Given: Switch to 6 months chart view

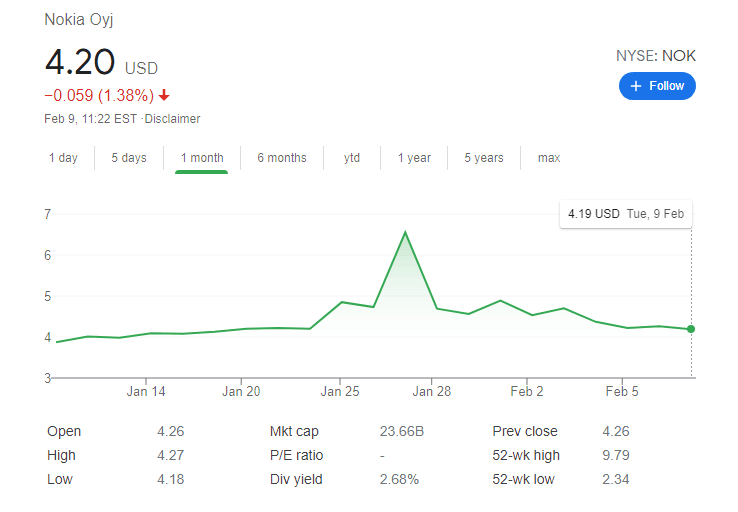Looking at the screenshot, I should tap(281, 158).
